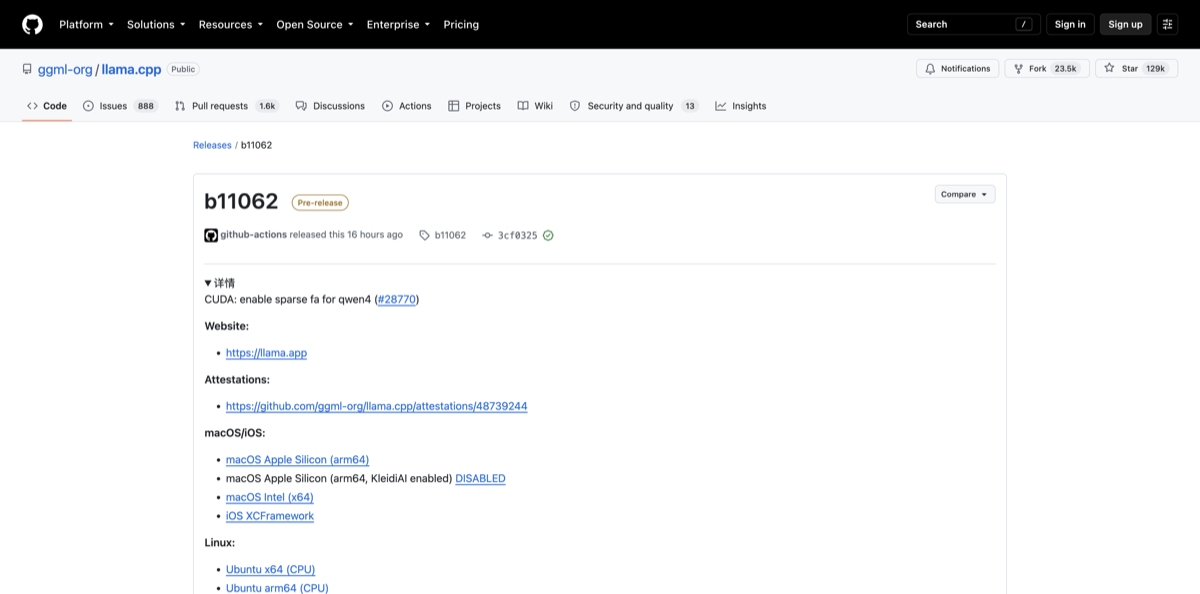The width and height of the screenshot is (1200, 594).
Task: Visit the https://llama.app website link
Action: [x=266, y=353]
